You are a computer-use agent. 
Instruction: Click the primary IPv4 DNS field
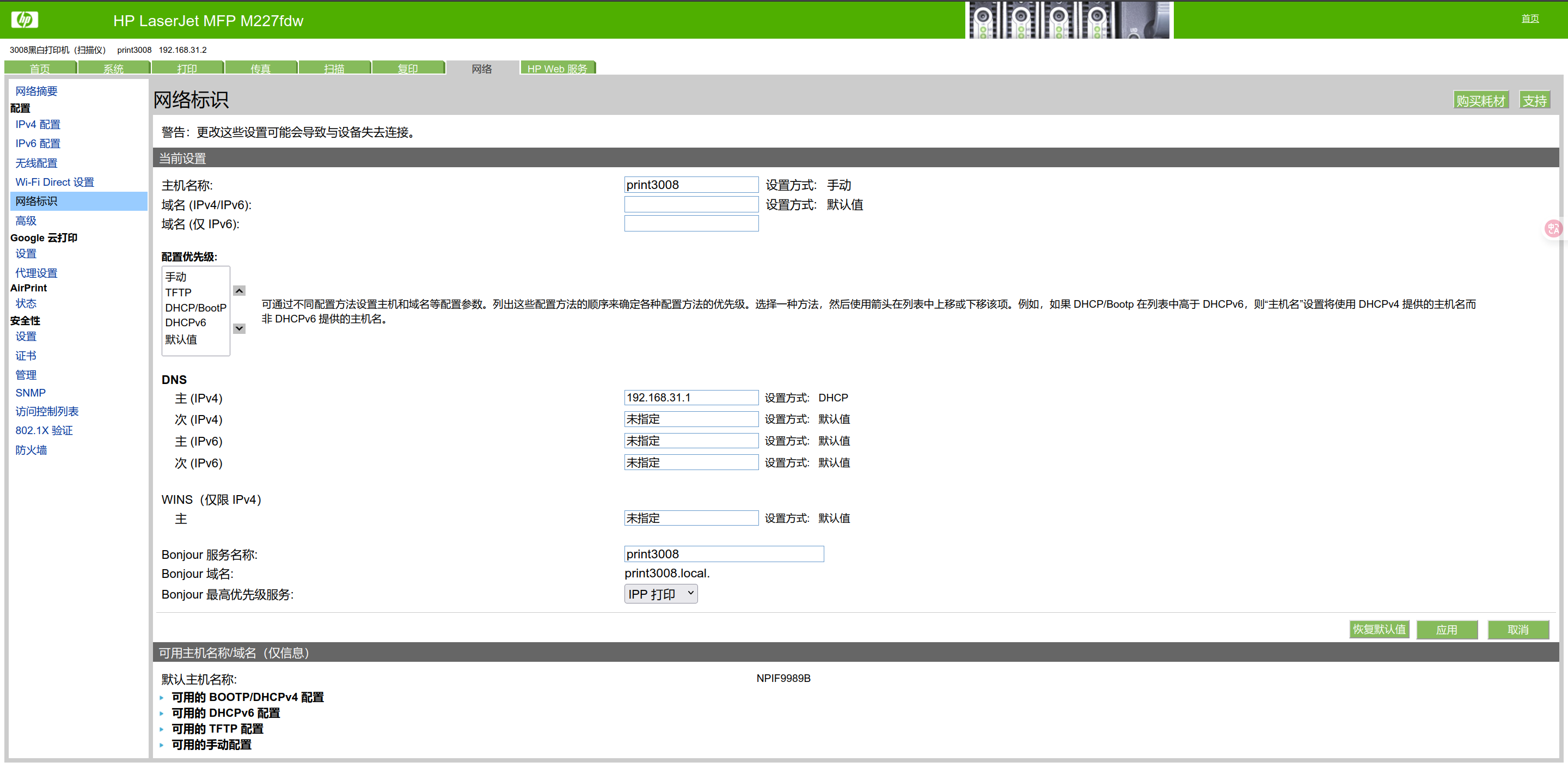(x=691, y=398)
